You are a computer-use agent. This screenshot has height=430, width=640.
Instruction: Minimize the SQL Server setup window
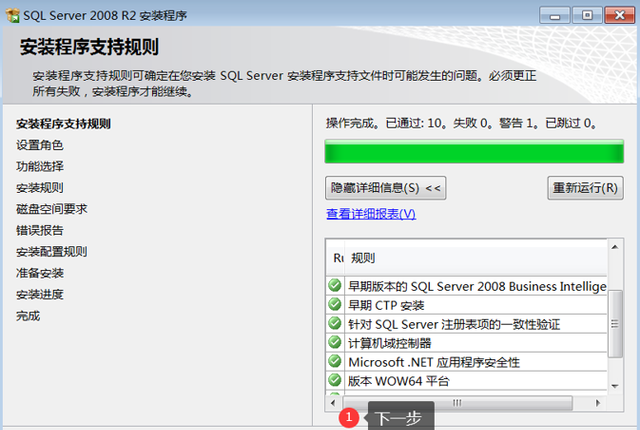[x=554, y=16]
